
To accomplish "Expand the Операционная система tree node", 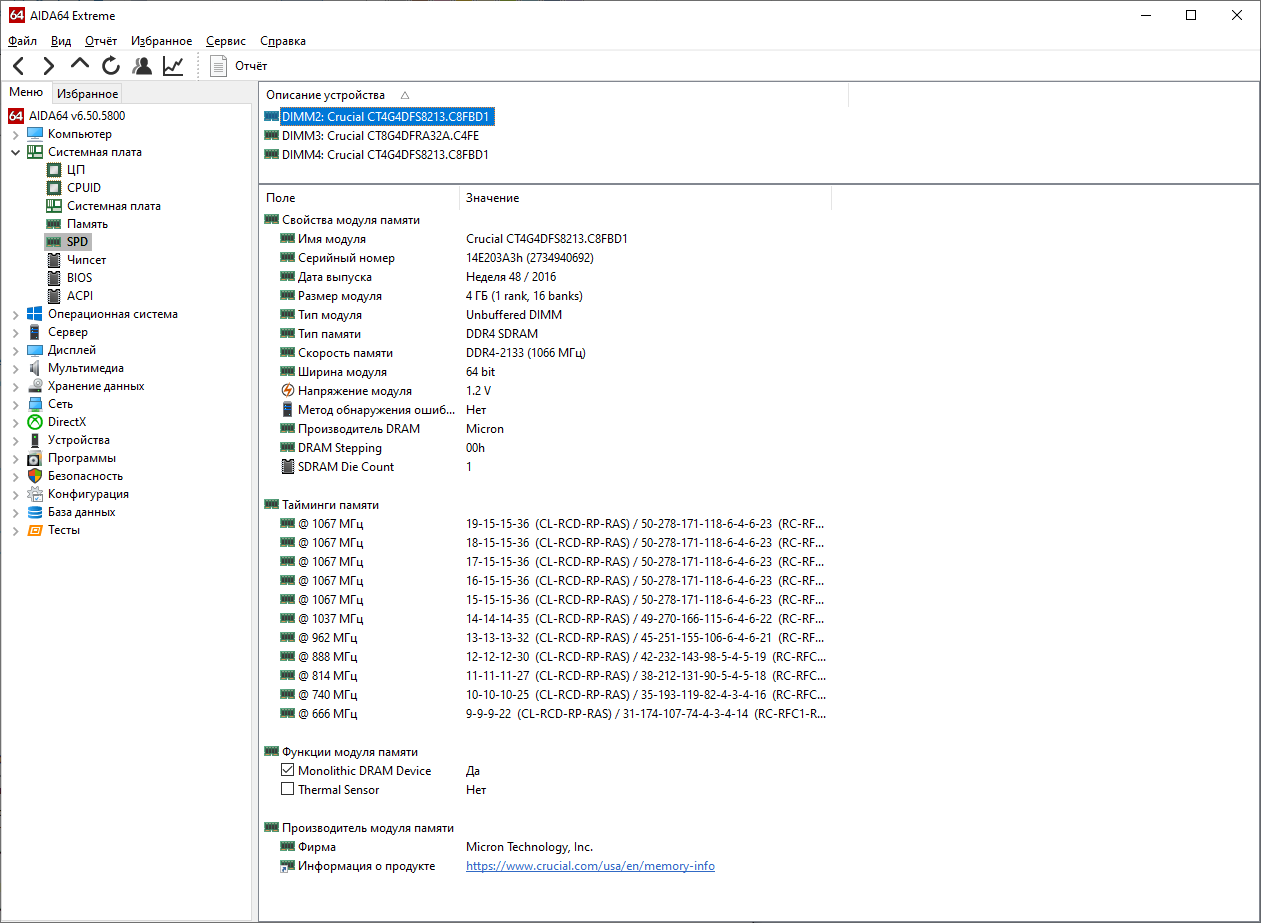I will pos(16,314).
